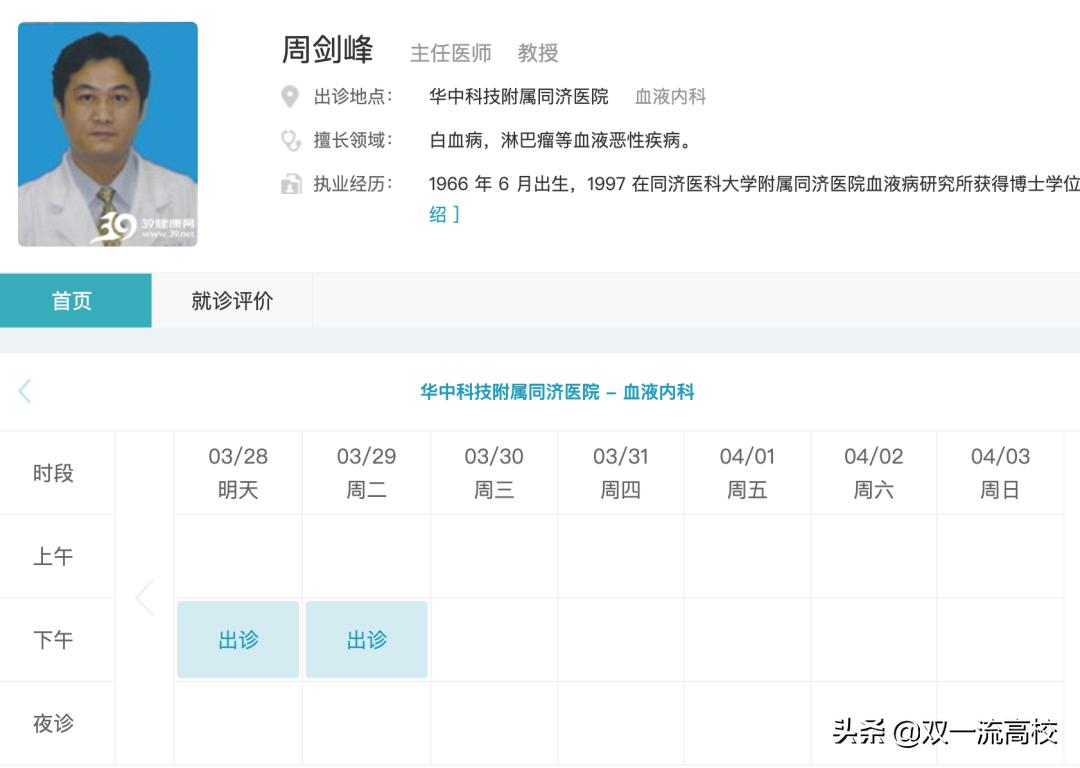Screen dimensions: 1080x768
Task: Click the 上午 row label
Action: click(x=53, y=556)
